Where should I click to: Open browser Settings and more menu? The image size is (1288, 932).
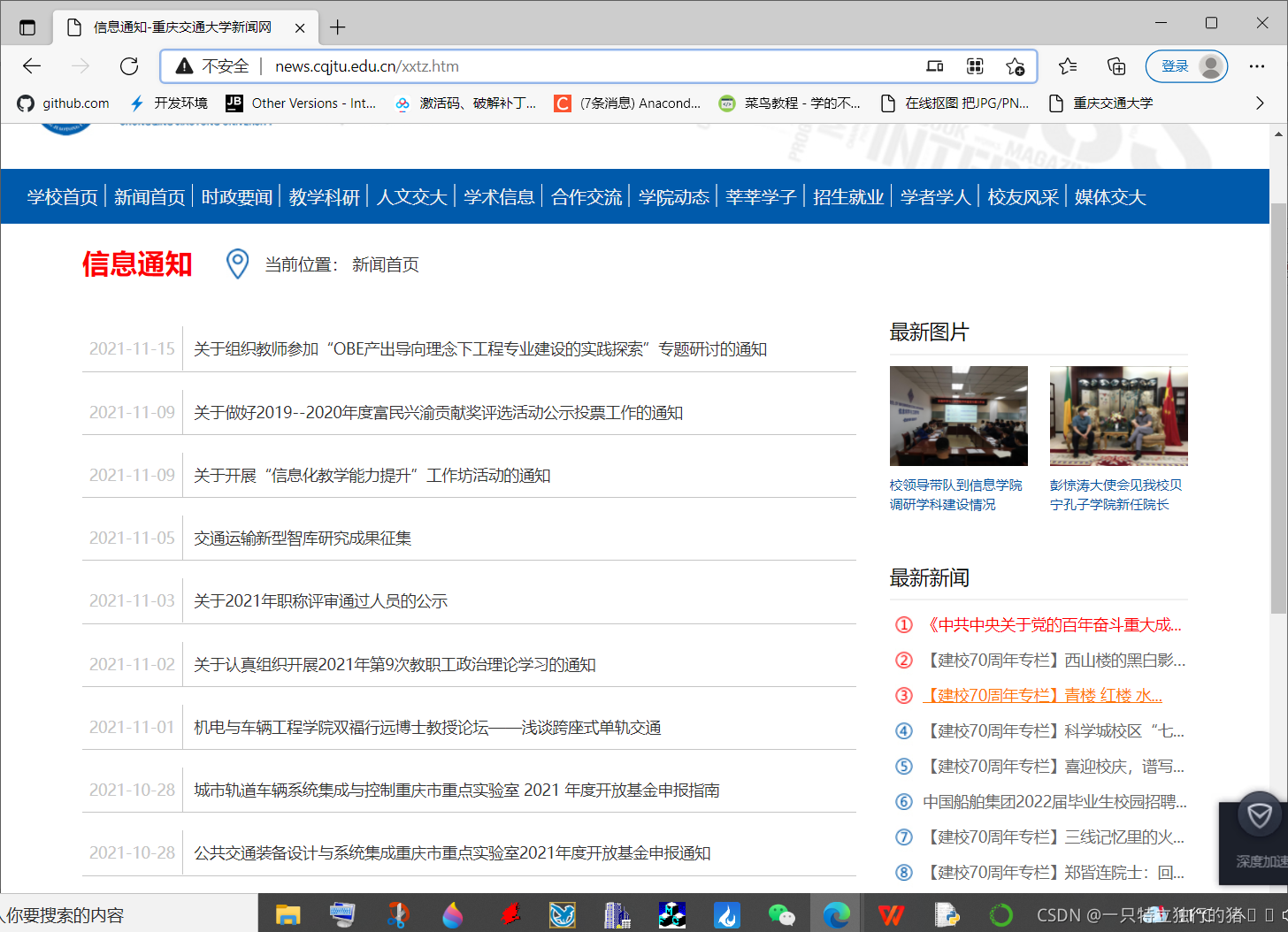point(1257,66)
